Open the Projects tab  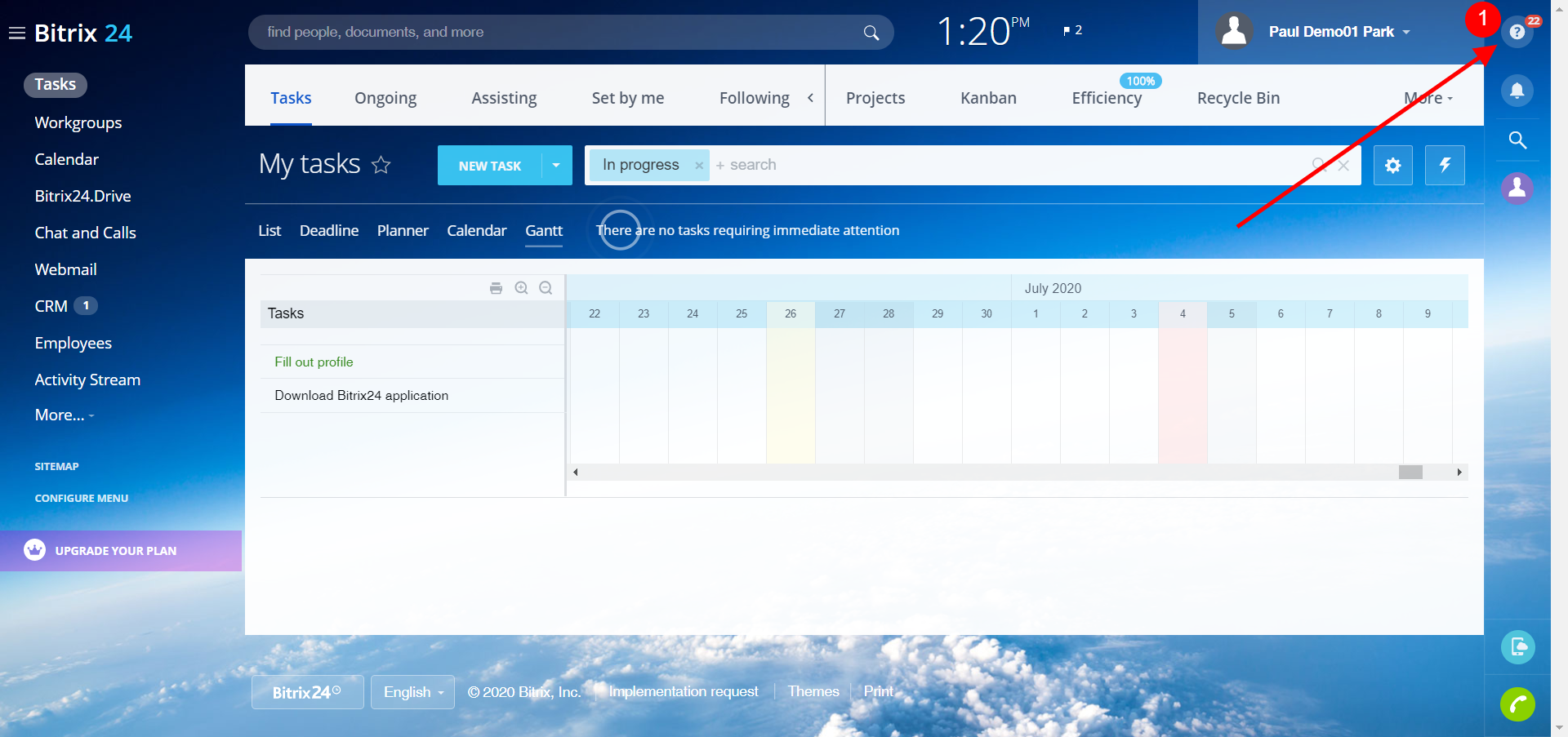click(x=875, y=98)
